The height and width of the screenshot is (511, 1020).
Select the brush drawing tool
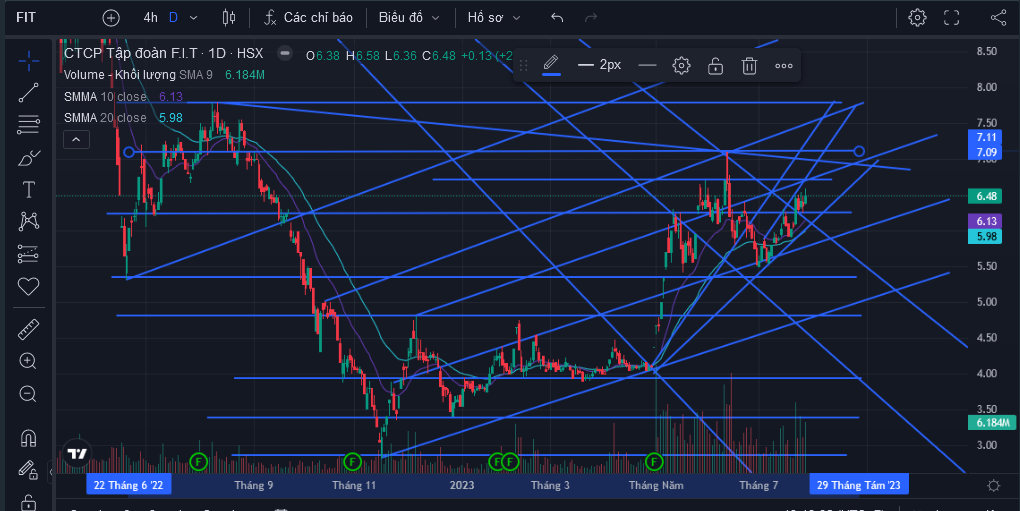pyautogui.click(x=28, y=158)
